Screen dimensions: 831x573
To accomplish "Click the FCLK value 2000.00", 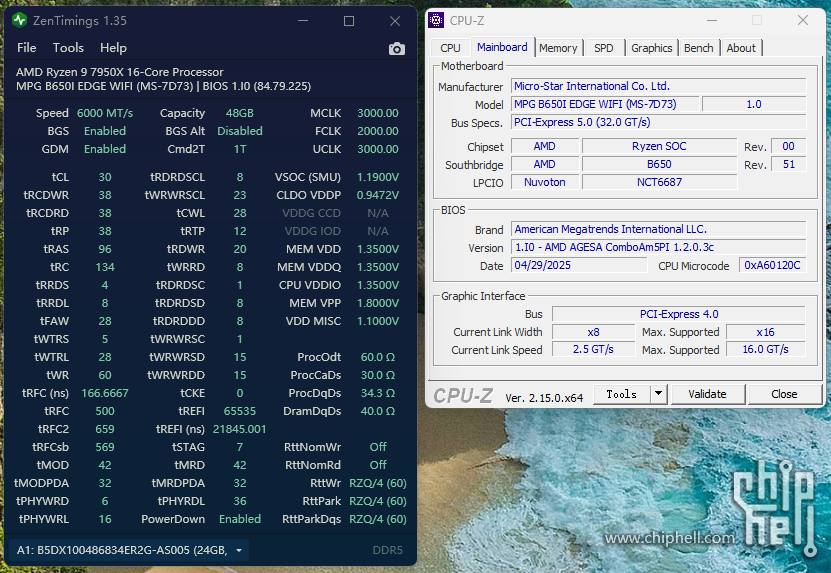I will pyautogui.click(x=378, y=131).
